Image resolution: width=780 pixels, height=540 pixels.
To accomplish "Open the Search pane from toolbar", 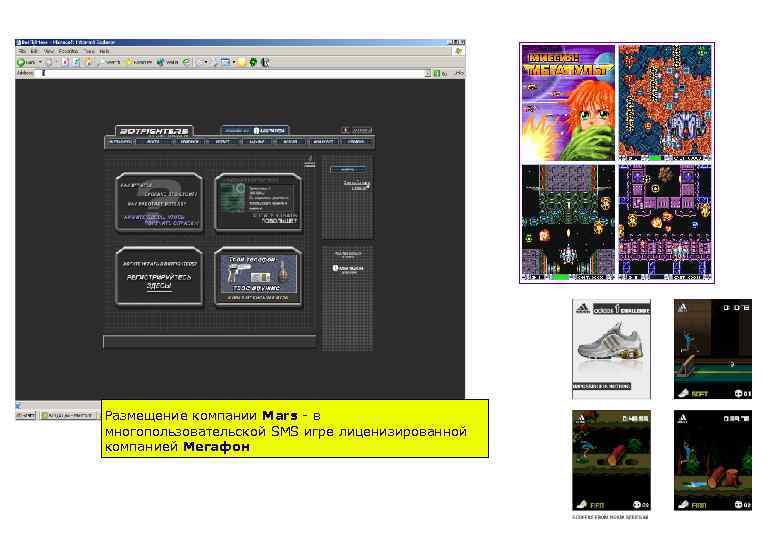I will pos(110,62).
